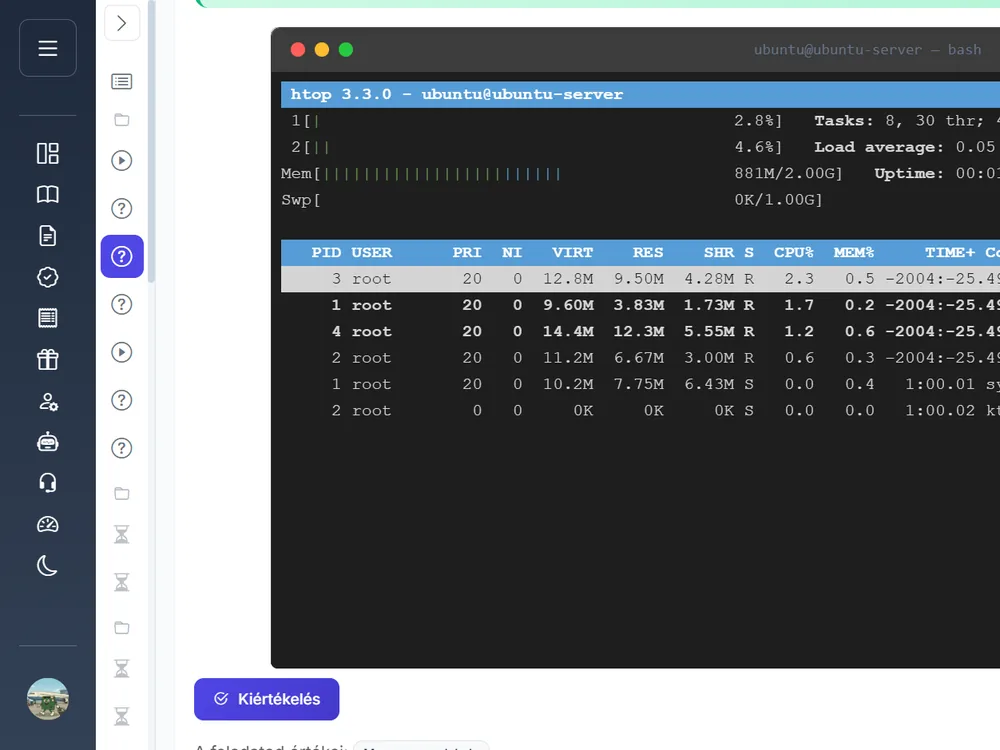Select the process row with VIRT 10.2M
Image resolution: width=1000 pixels, height=750 pixels.
640,385
